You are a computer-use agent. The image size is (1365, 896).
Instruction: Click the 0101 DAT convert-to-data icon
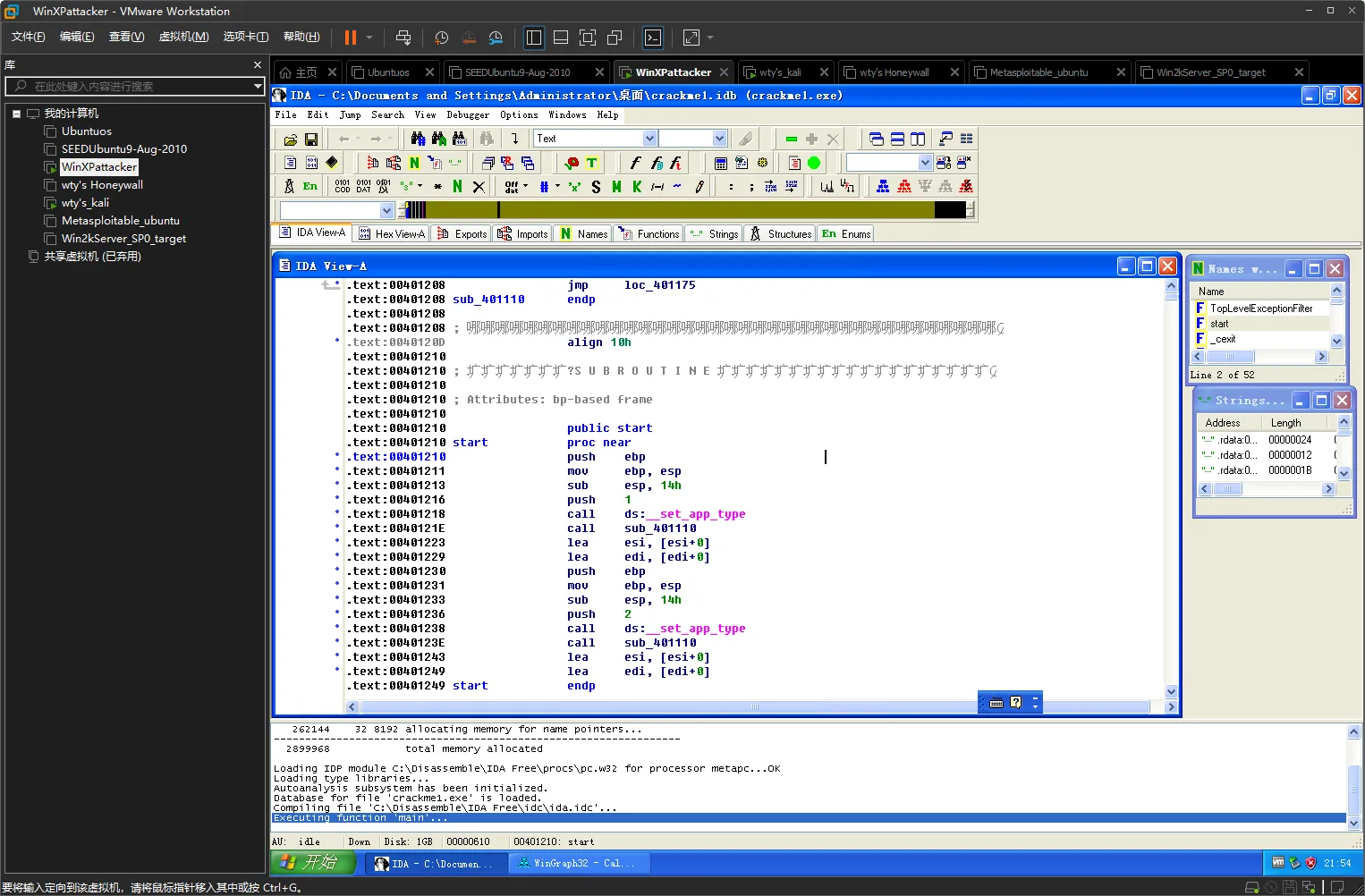[x=363, y=186]
